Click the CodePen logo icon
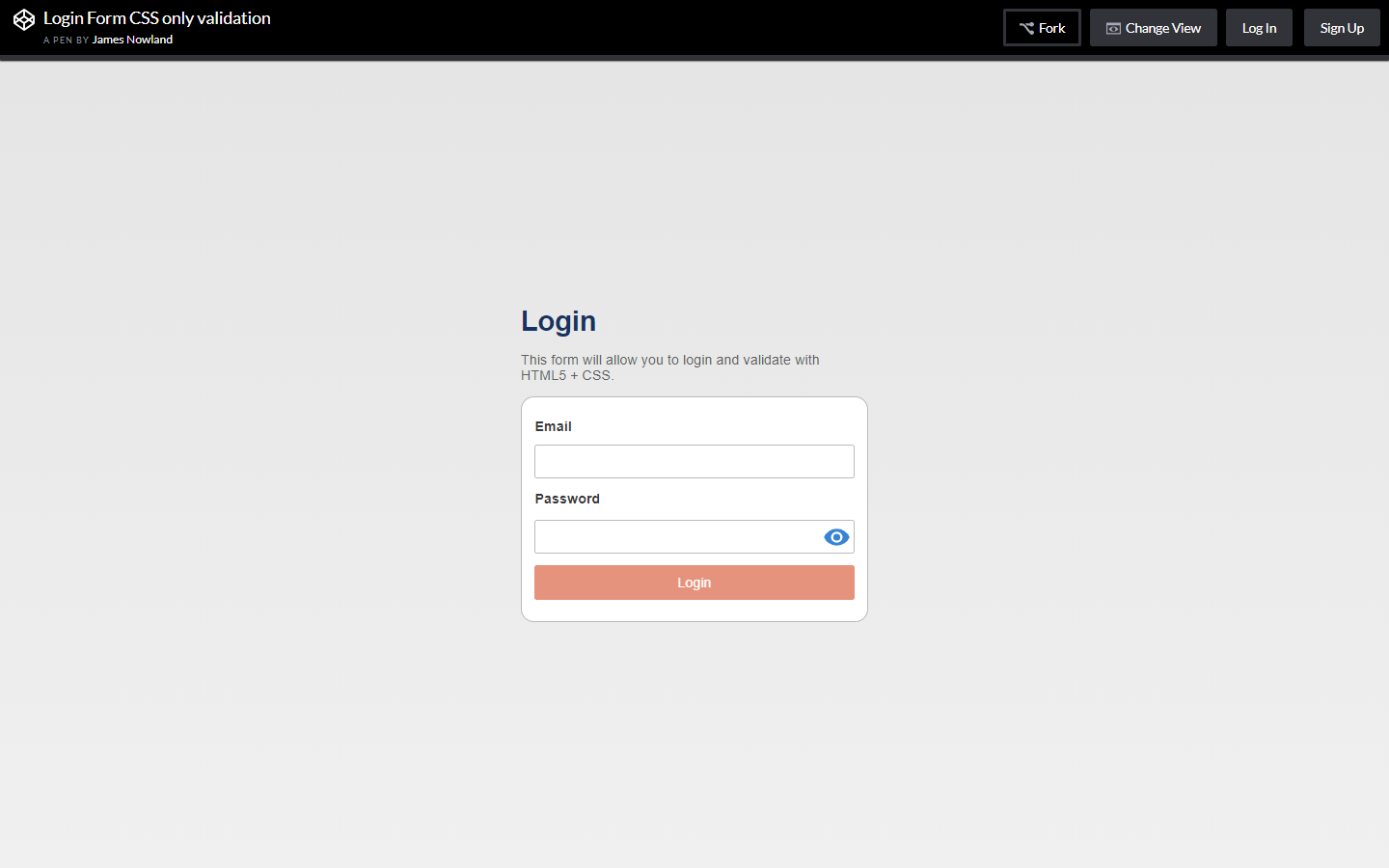Screen dimensions: 1389x868 click(x=24, y=20)
